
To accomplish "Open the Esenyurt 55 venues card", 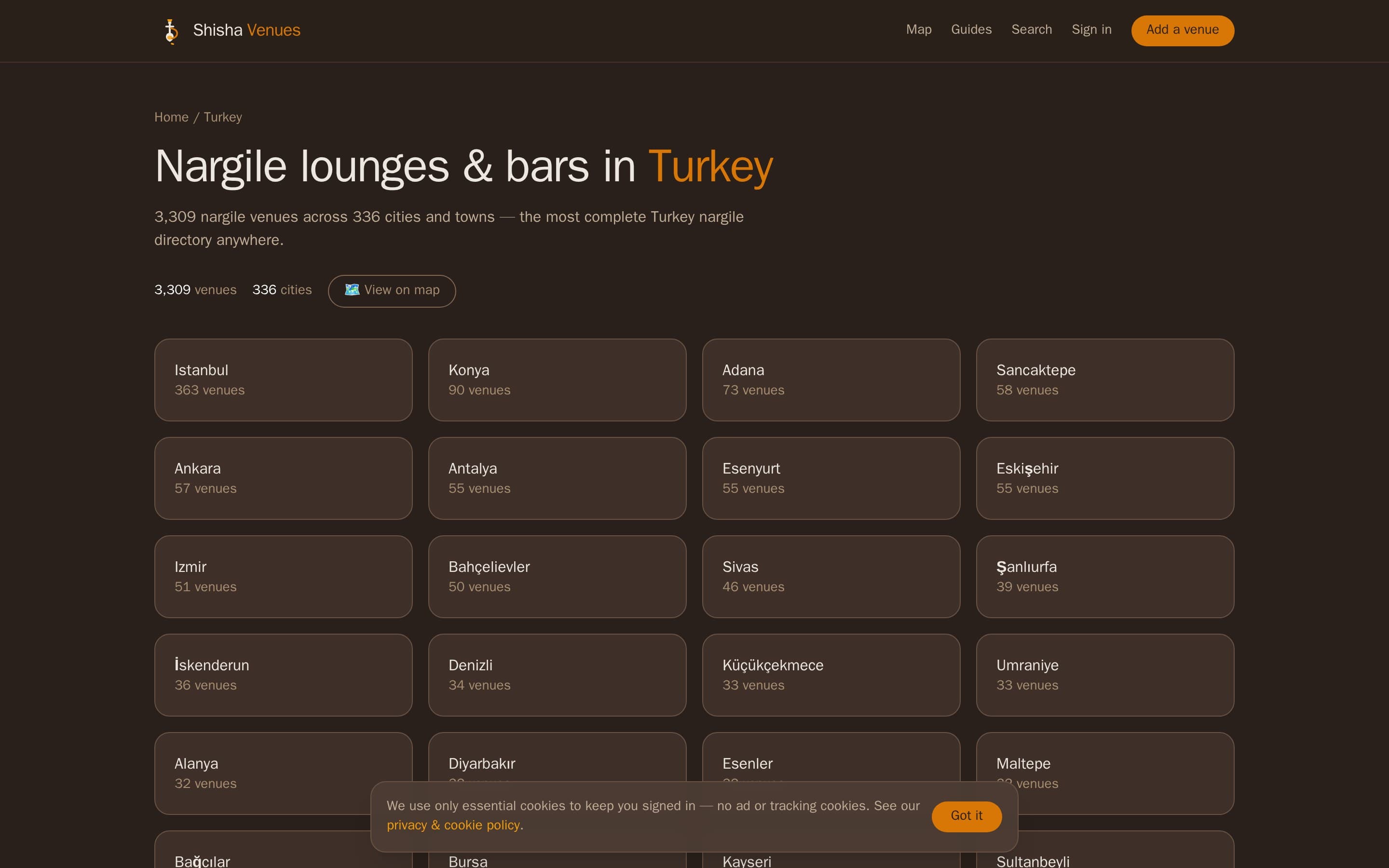I will pyautogui.click(x=831, y=478).
